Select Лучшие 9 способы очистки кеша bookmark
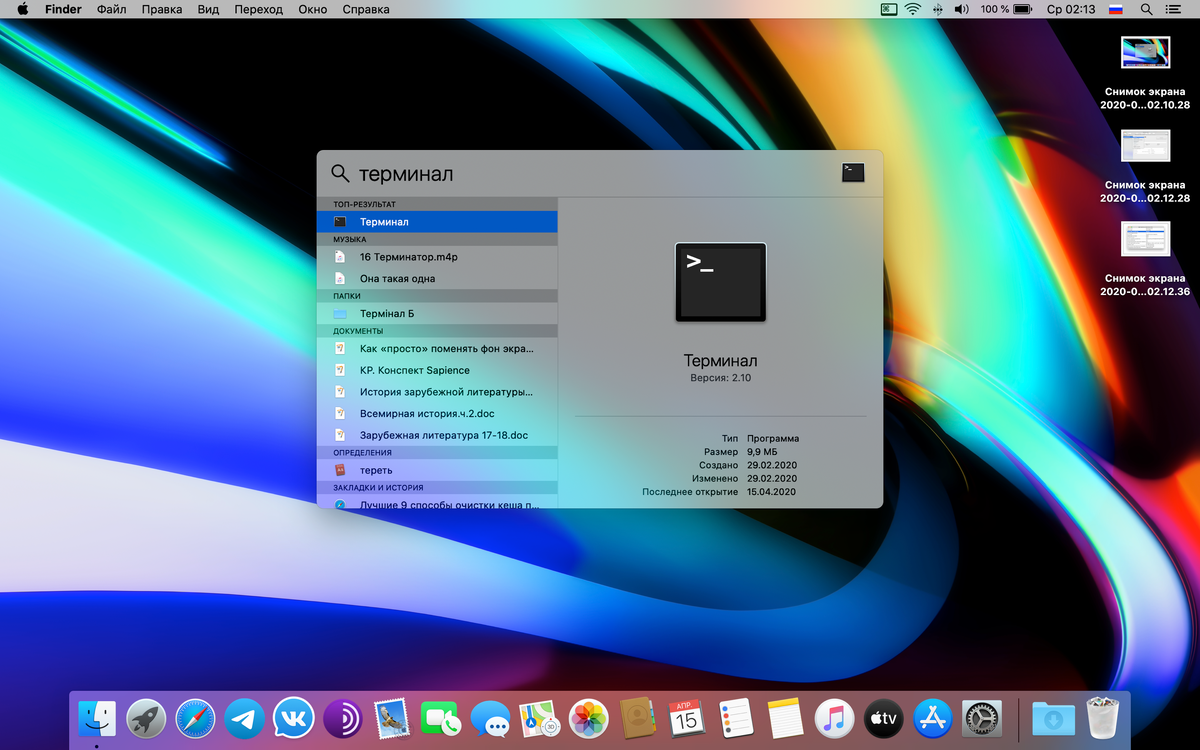The image size is (1200, 750). pos(437,503)
